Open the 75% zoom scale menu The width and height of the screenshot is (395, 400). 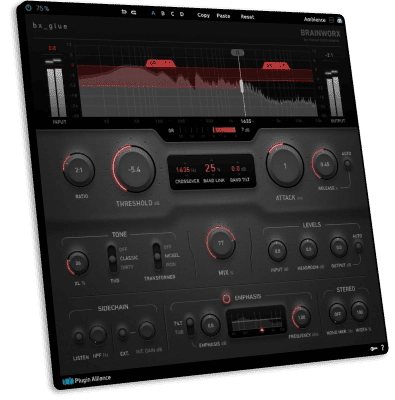[x=42, y=8]
